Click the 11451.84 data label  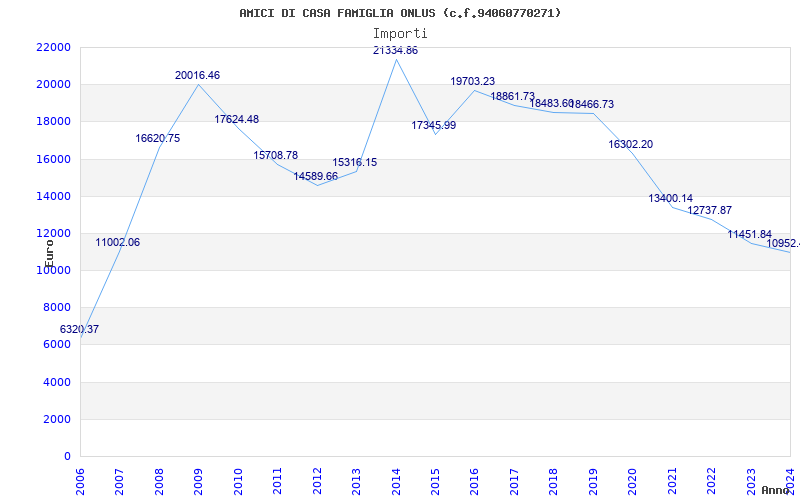coord(749,235)
